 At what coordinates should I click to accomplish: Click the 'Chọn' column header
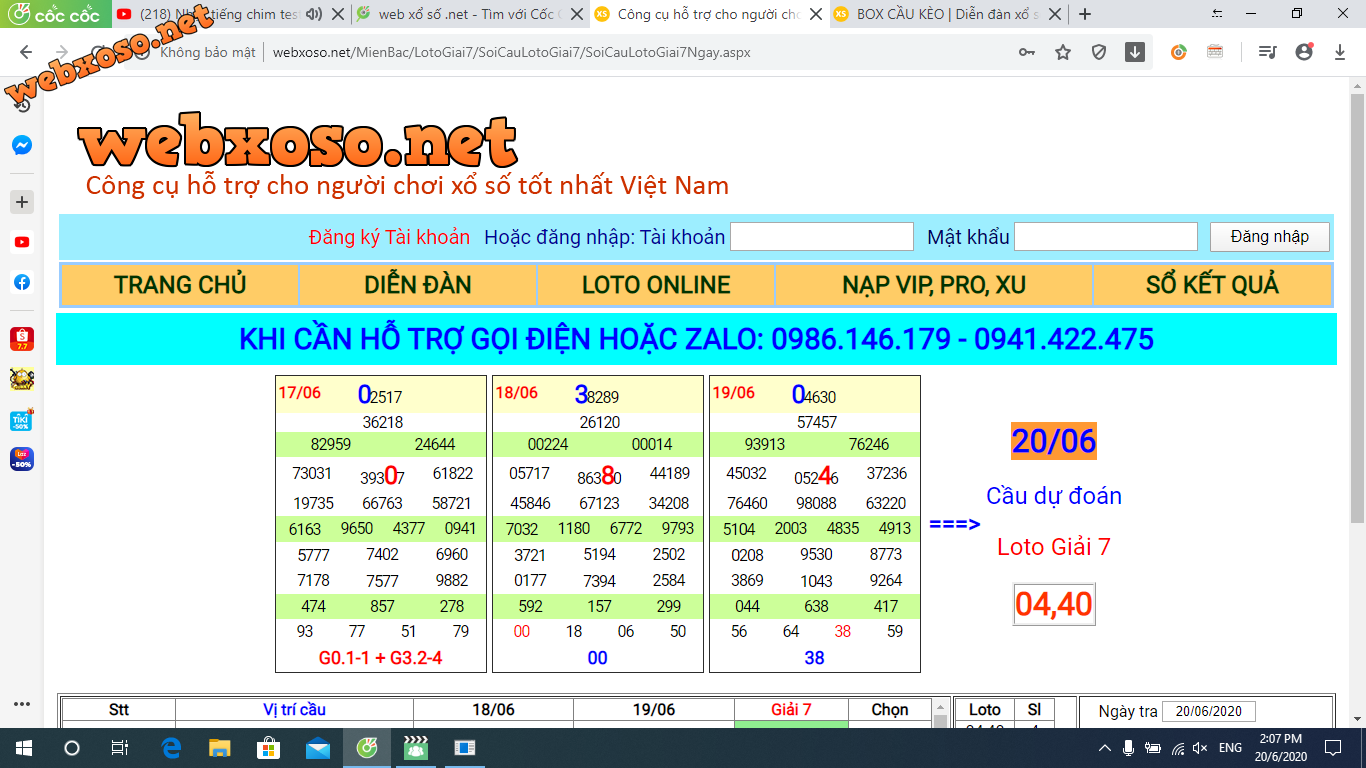tap(890, 709)
